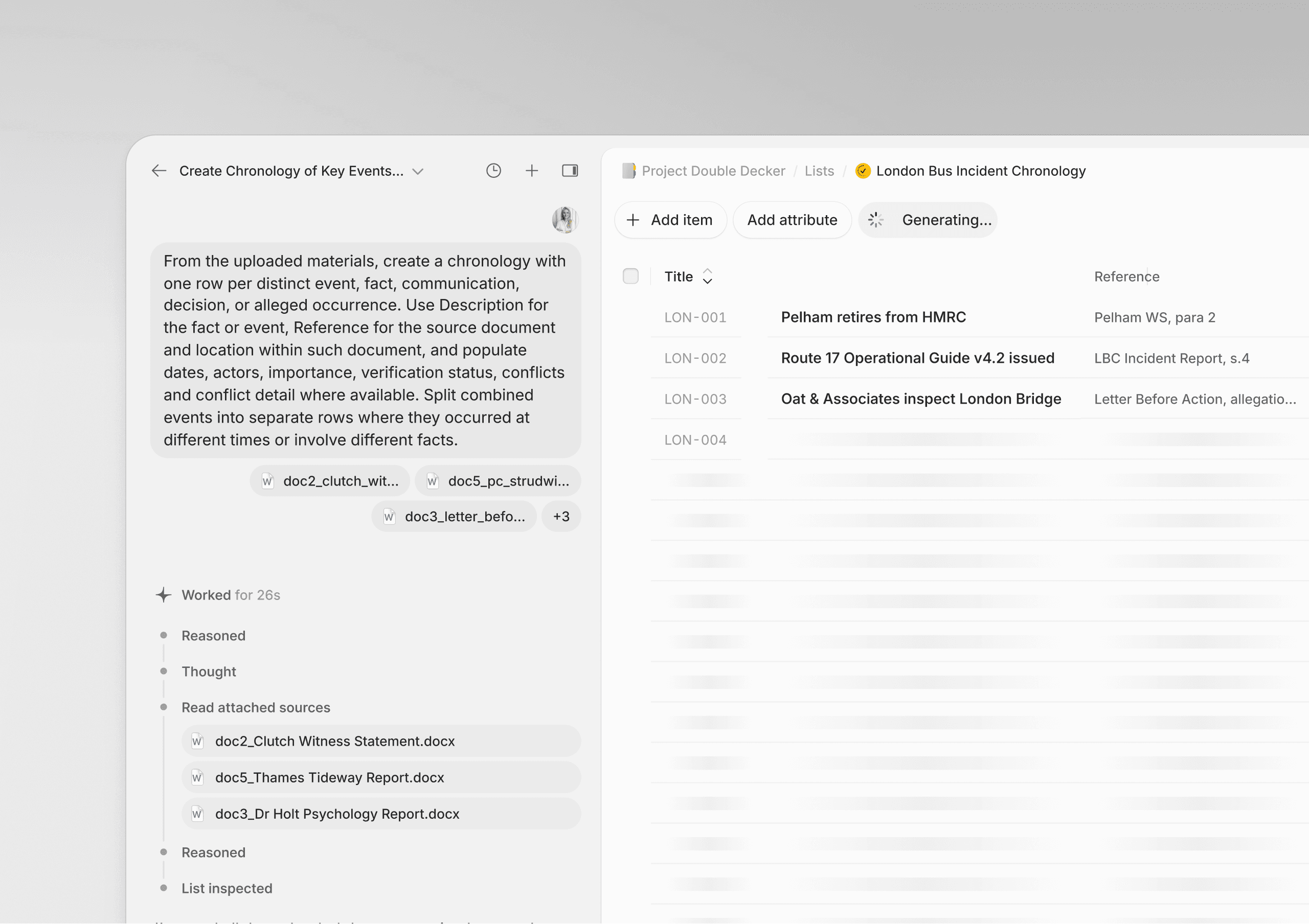The image size is (1309, 924).
Task: Click the Add attribute button
Action: point(792,220)
